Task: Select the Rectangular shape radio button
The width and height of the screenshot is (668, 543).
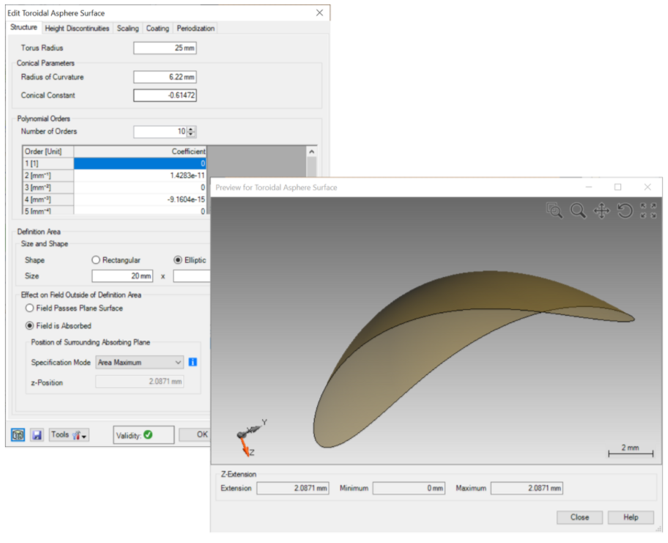Action: [x=96, y=259]
